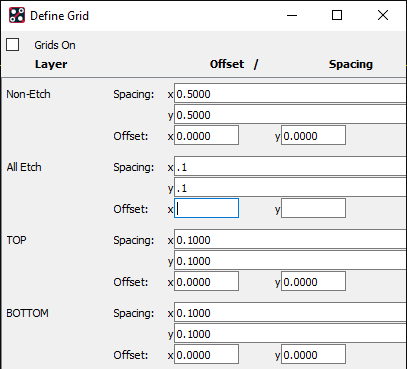This screenshot has width=407, height=369.
Task: Focus the All Etch offset y field
Action: tap(313, 208)
